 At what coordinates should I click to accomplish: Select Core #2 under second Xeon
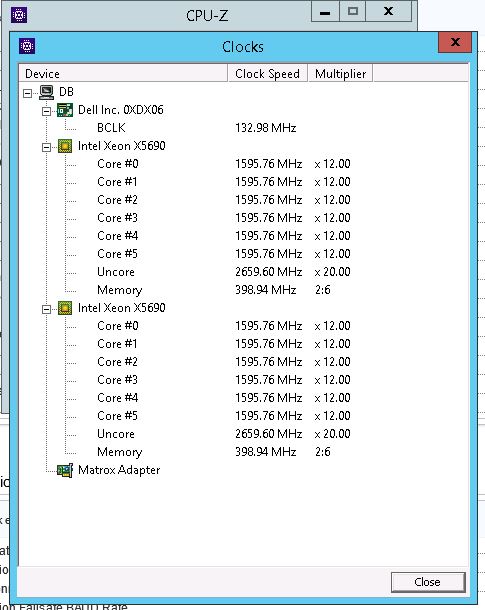coord(117,362)
